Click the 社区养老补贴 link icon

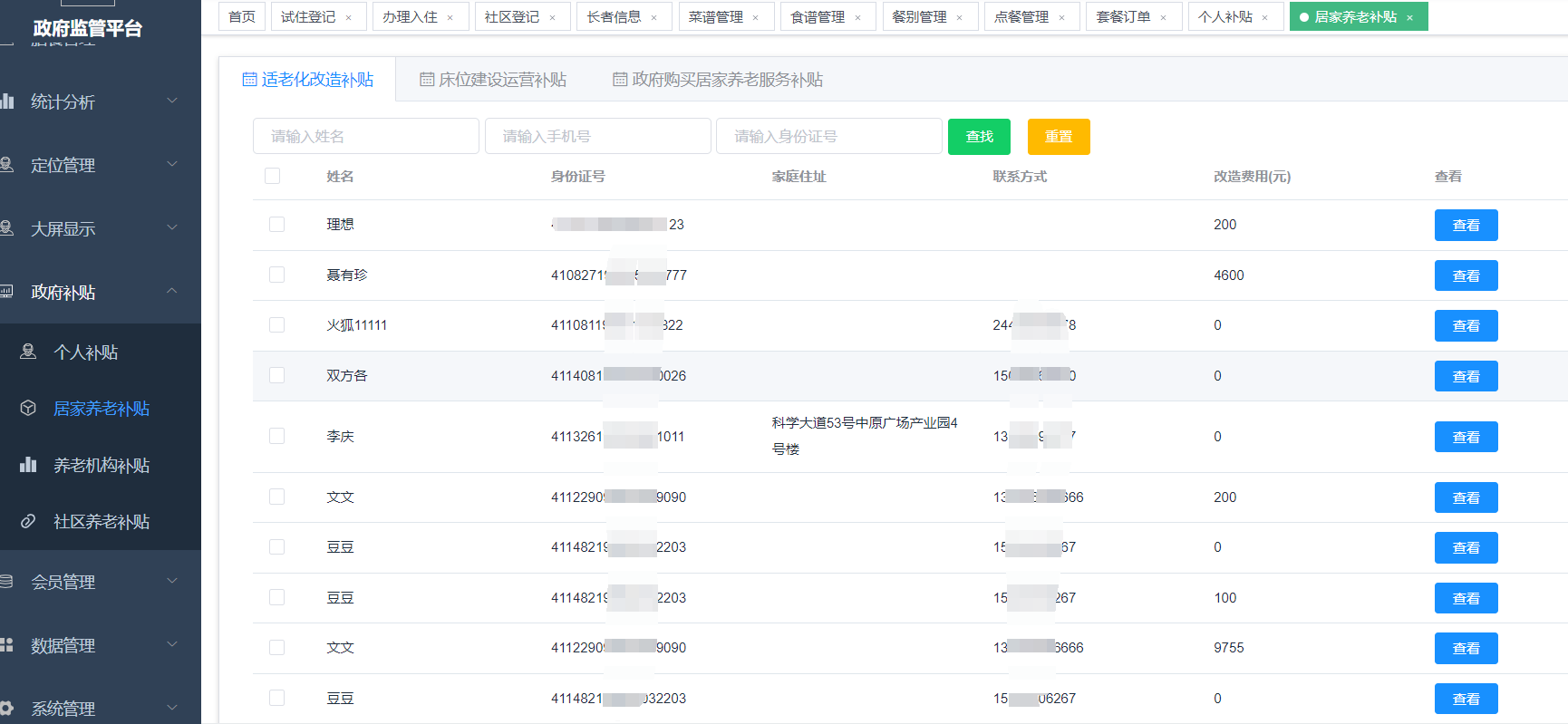[x=29, y=522]
